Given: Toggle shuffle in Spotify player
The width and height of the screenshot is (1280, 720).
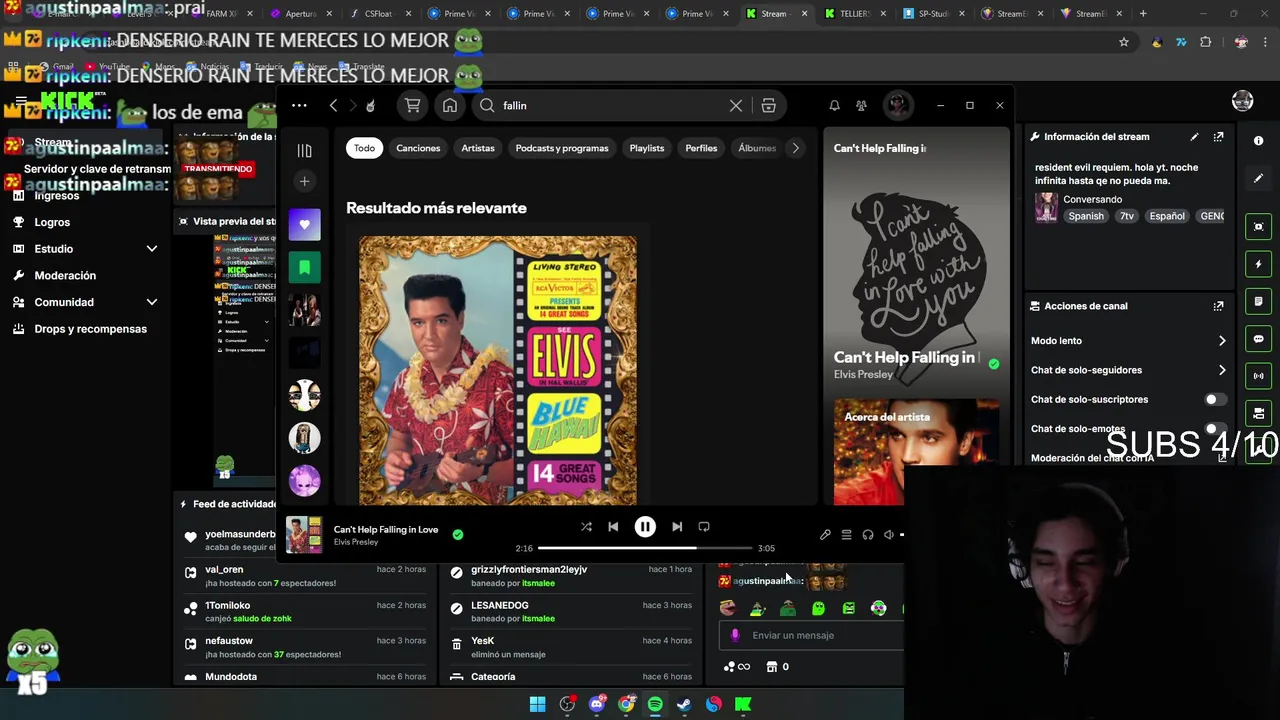Looking at the screenshot, I should pos(586,527).
